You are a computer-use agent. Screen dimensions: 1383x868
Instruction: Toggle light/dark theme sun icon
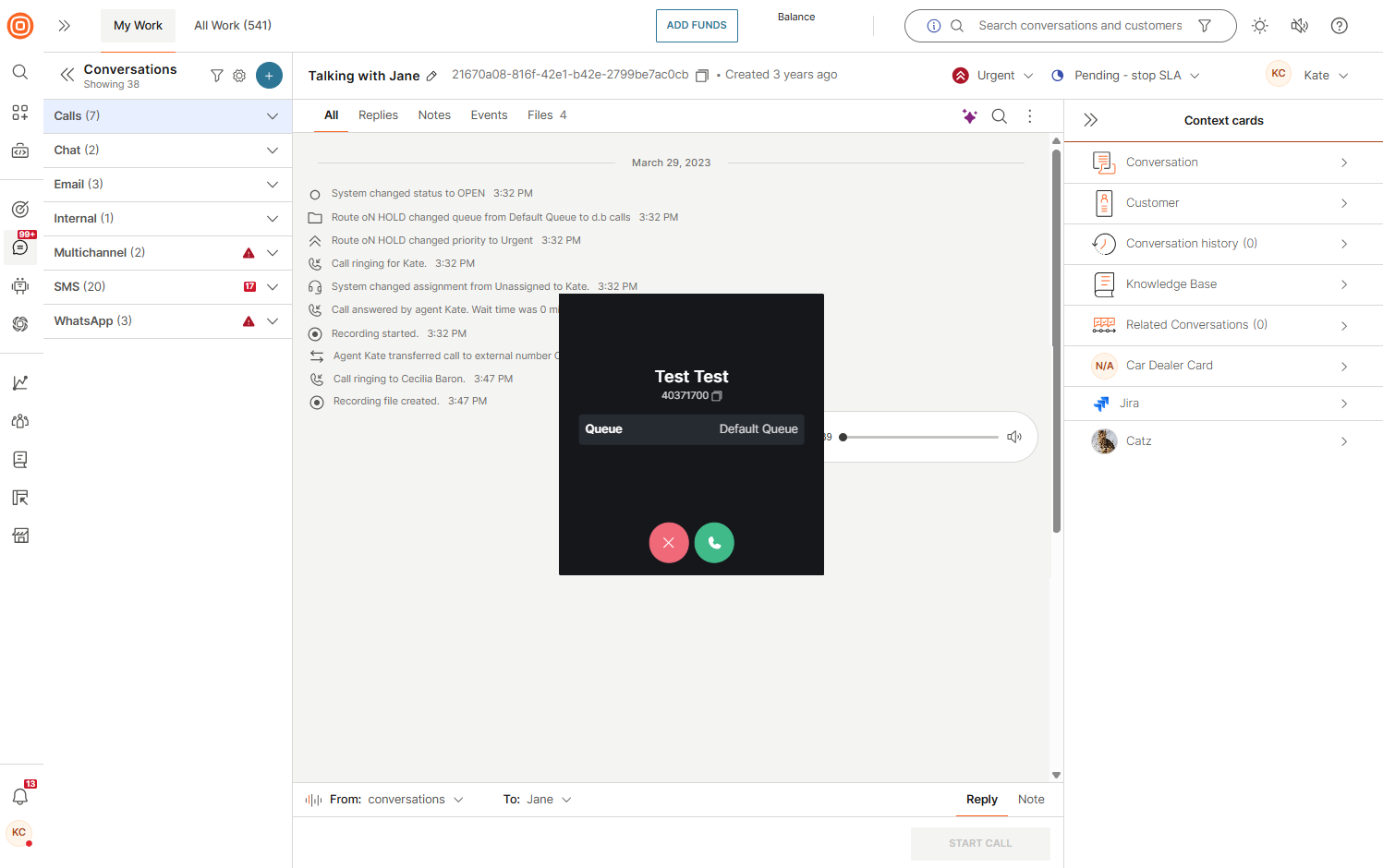[1259, 26]
